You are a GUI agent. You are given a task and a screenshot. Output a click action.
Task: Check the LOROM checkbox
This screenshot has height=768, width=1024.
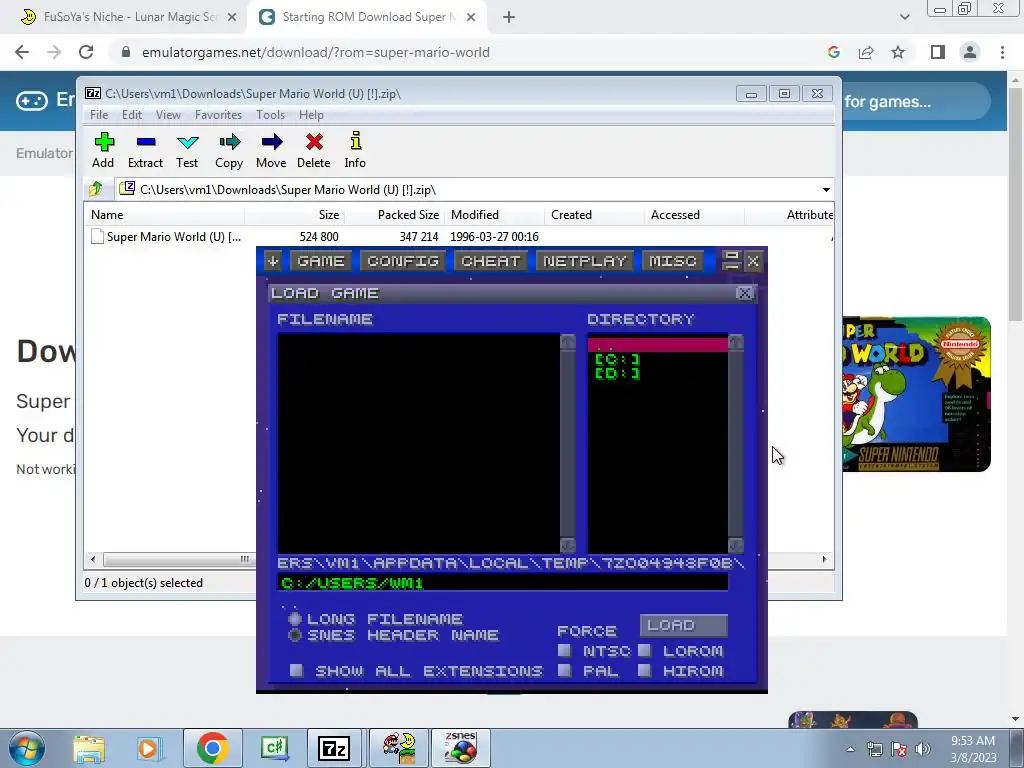click(x=645, y=650)
